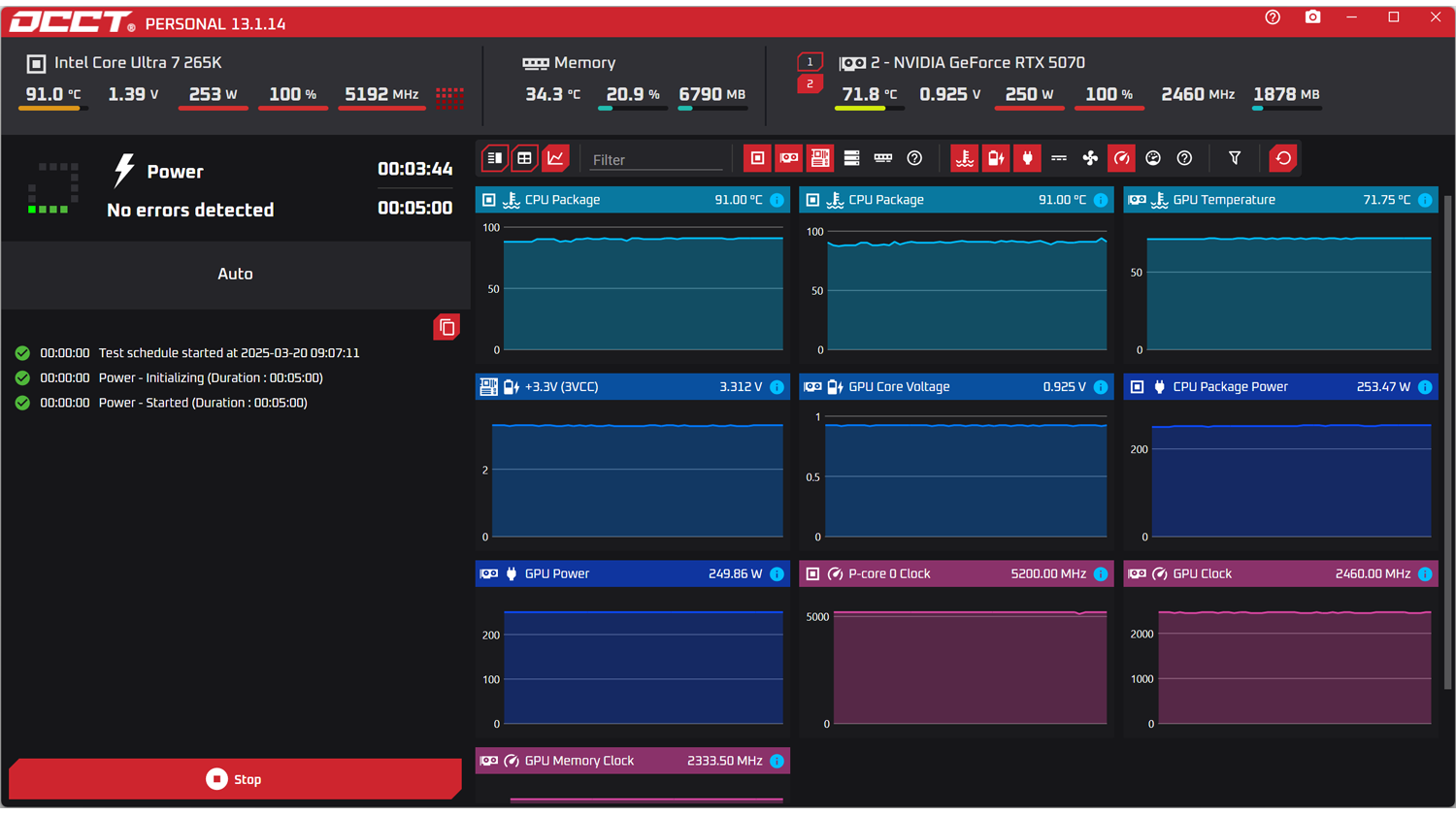Switch to the graph view mode

tap(555, 158)
